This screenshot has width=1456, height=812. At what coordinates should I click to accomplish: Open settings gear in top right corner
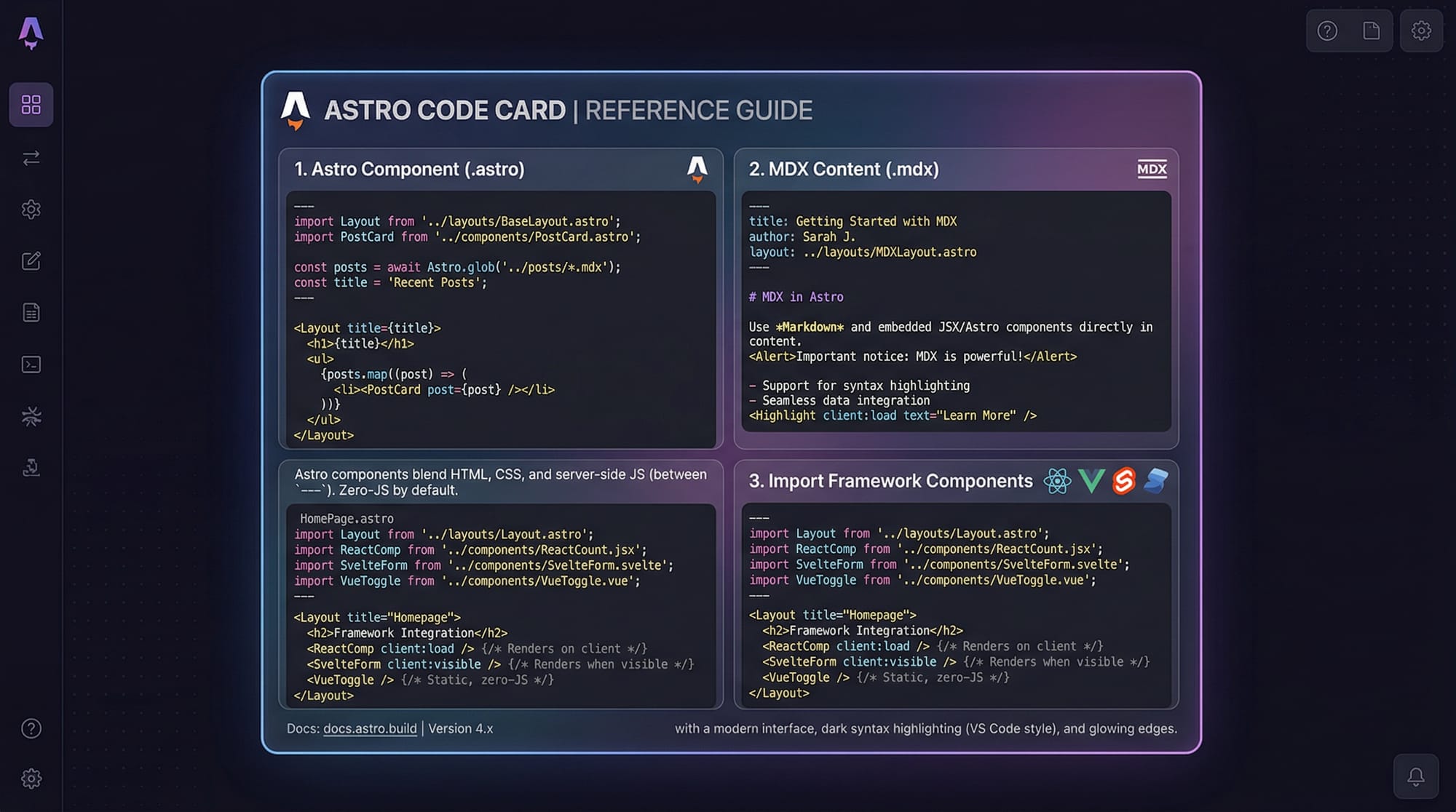click(x=1421, y=31)
